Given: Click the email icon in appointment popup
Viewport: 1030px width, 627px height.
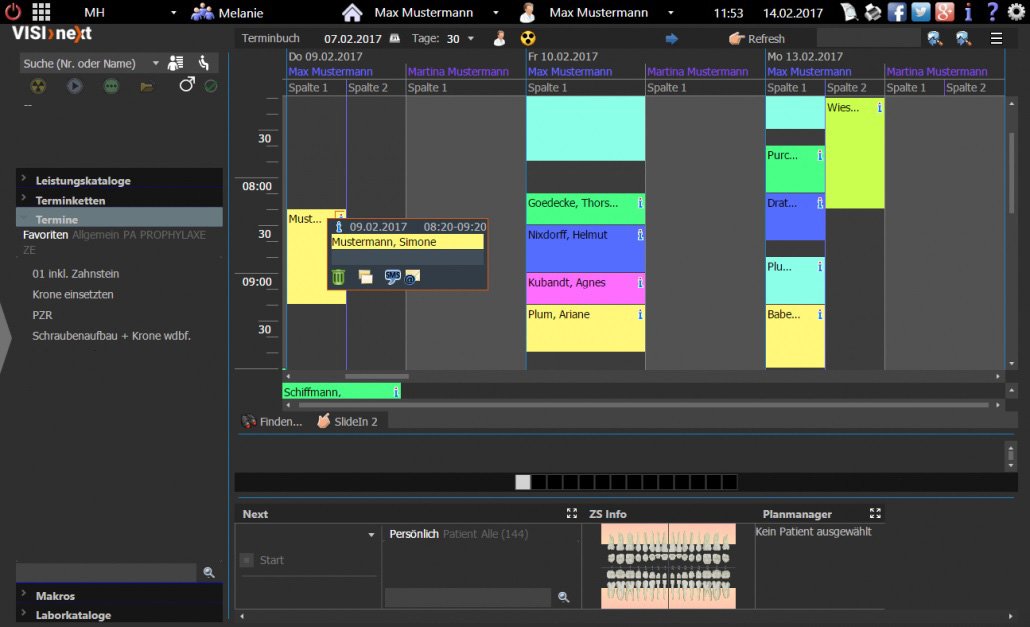Looking at the screenshot, I should pos(412,277).
